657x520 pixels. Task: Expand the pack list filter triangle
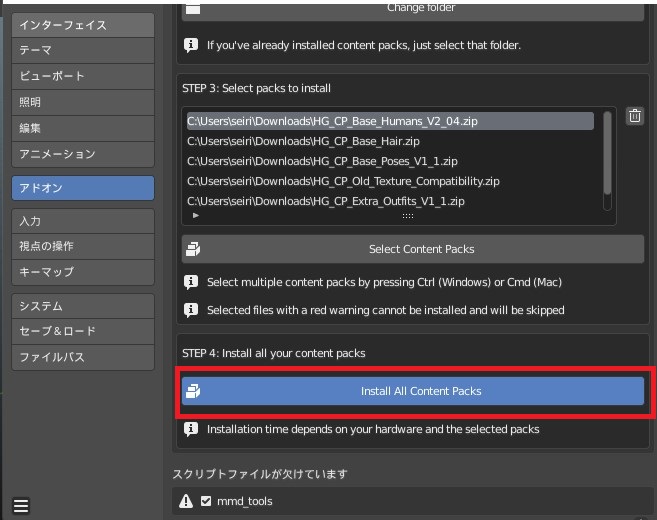[x=196, y=215]
